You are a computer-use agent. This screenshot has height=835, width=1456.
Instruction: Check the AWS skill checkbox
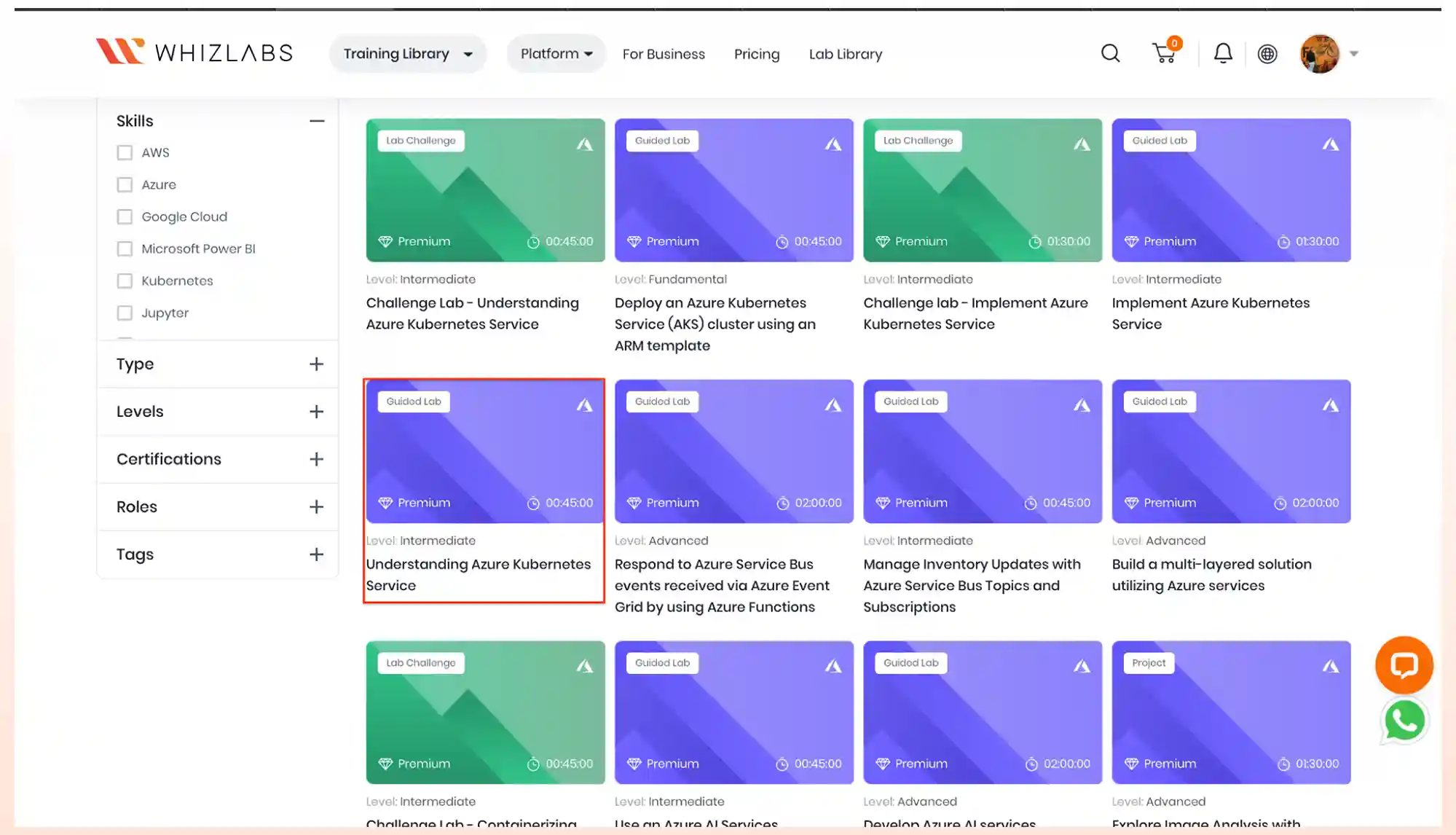(x=125, y=152)
